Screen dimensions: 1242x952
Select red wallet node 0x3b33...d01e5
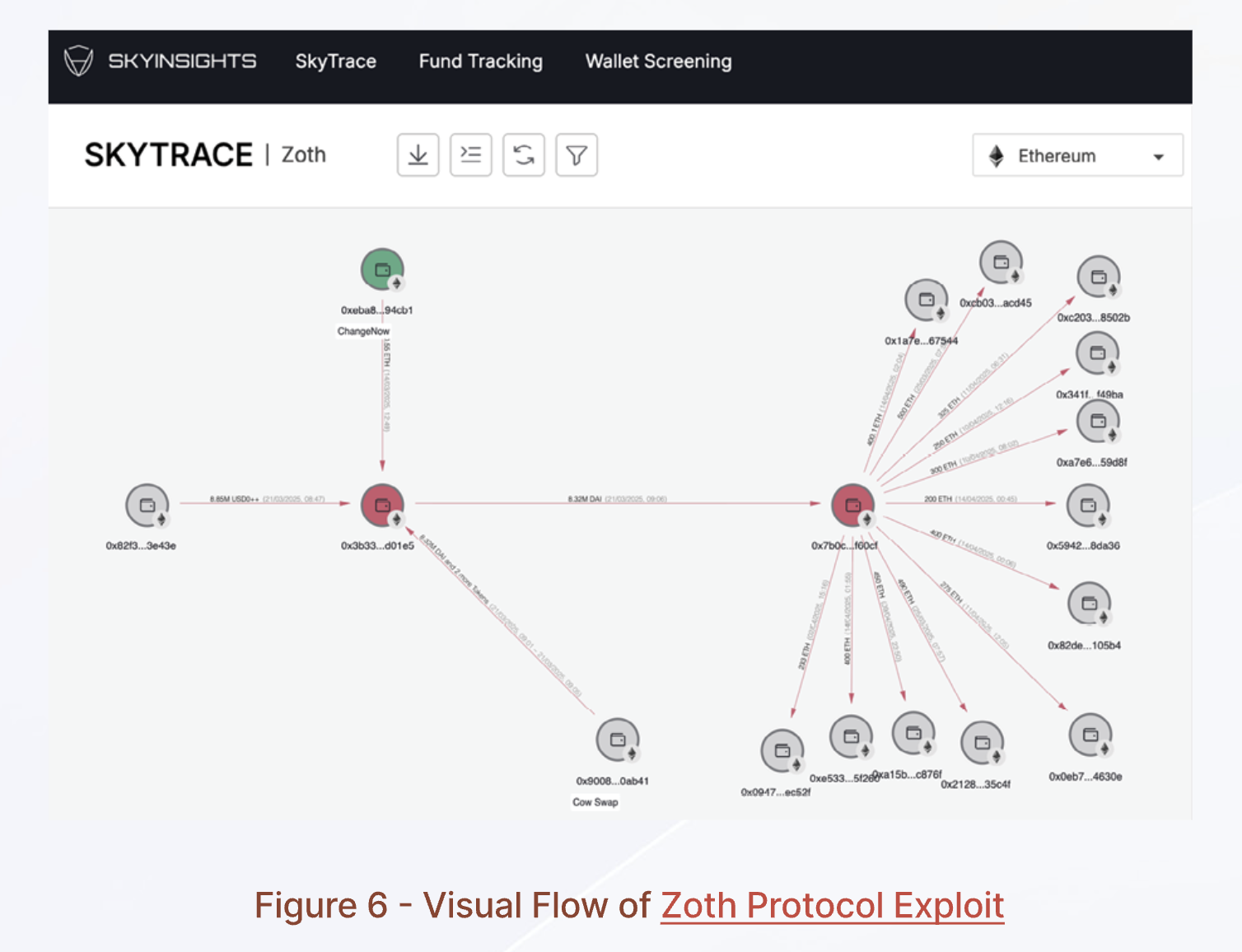coord(383,506)
